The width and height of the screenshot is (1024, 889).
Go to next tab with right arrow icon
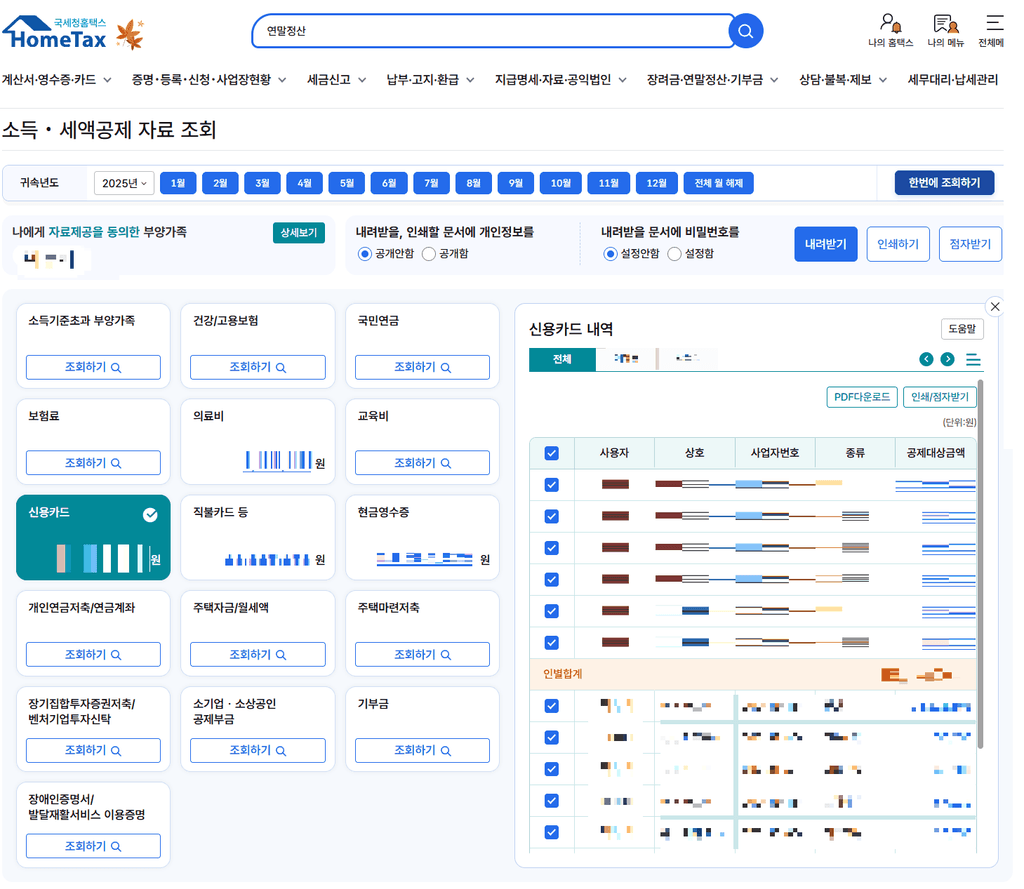pyautogui.click(x=947, y=359)
